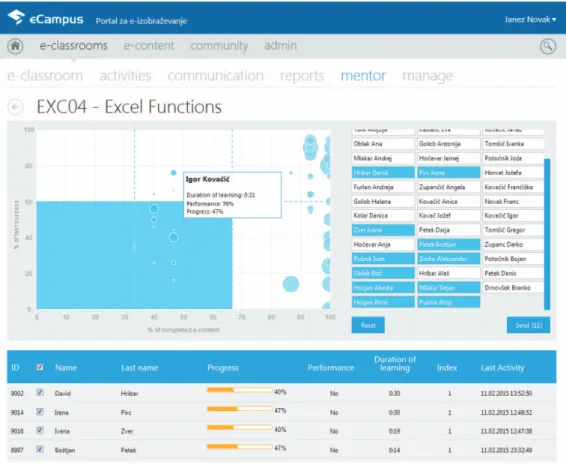Click the Last name column header

pyautogui.click(x=140, y=368)
